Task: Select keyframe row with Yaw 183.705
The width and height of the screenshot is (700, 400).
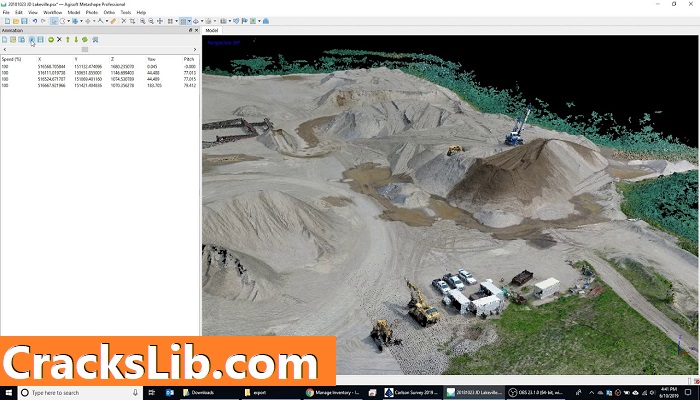Action: pyautogui.click(x=99, y=85)
